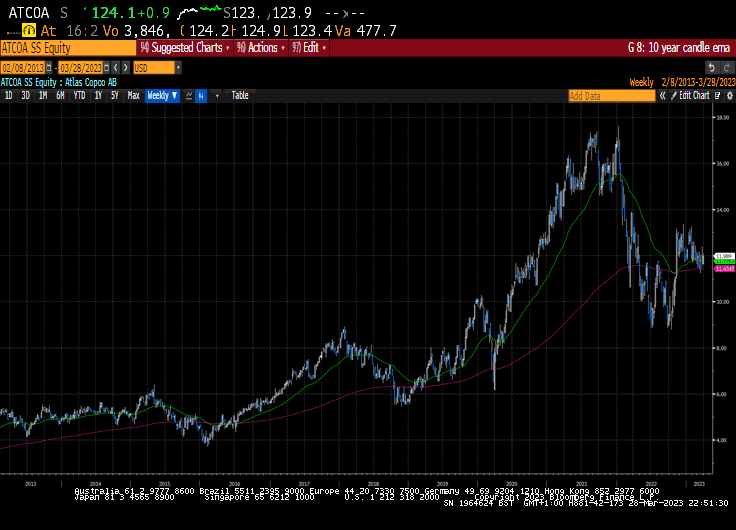Expand the USD currency dropdown arrow
This screenshot has height=530, width=736.
[x=178, y=68]
